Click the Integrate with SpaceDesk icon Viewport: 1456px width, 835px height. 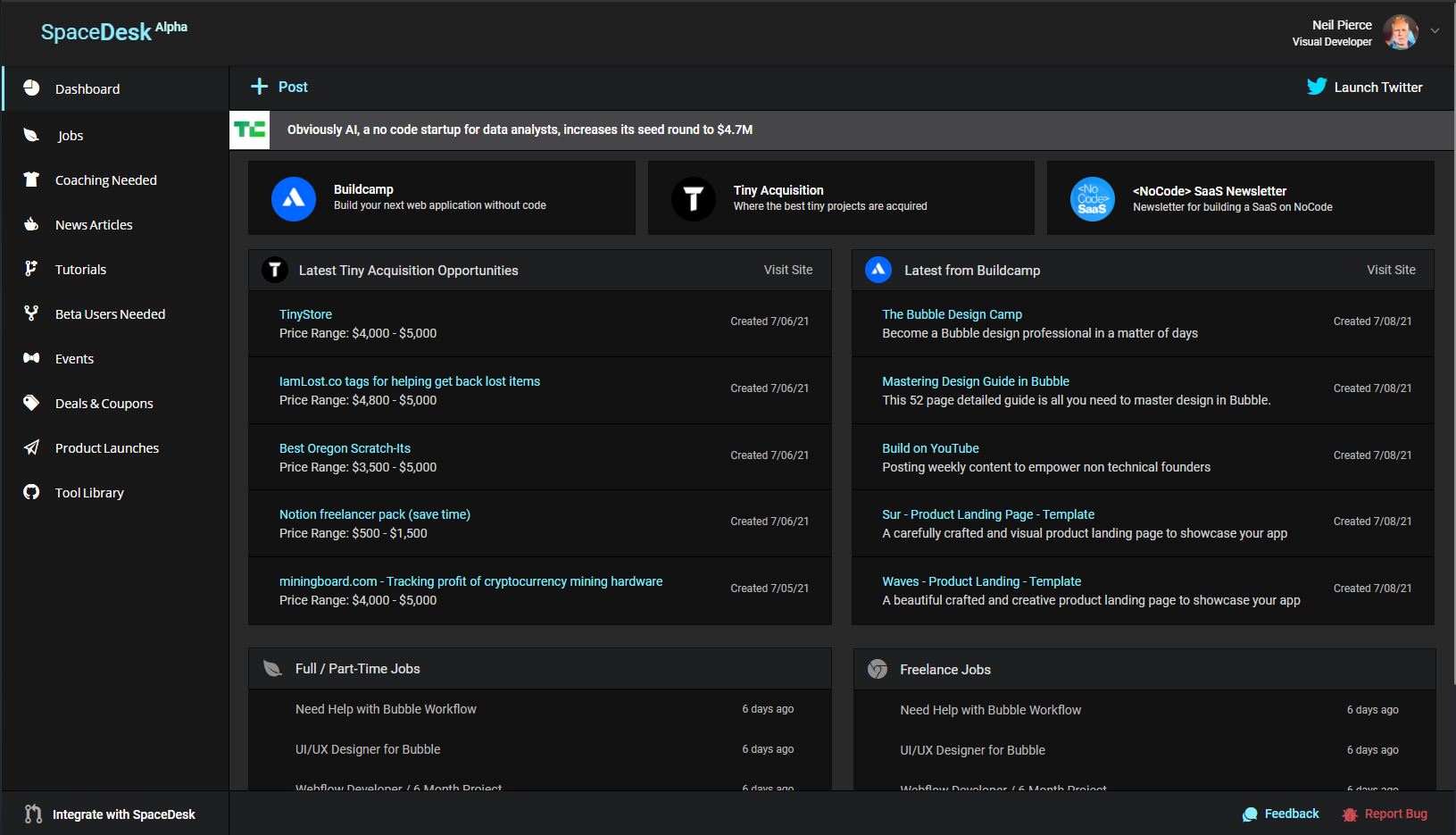coord(33,814)
